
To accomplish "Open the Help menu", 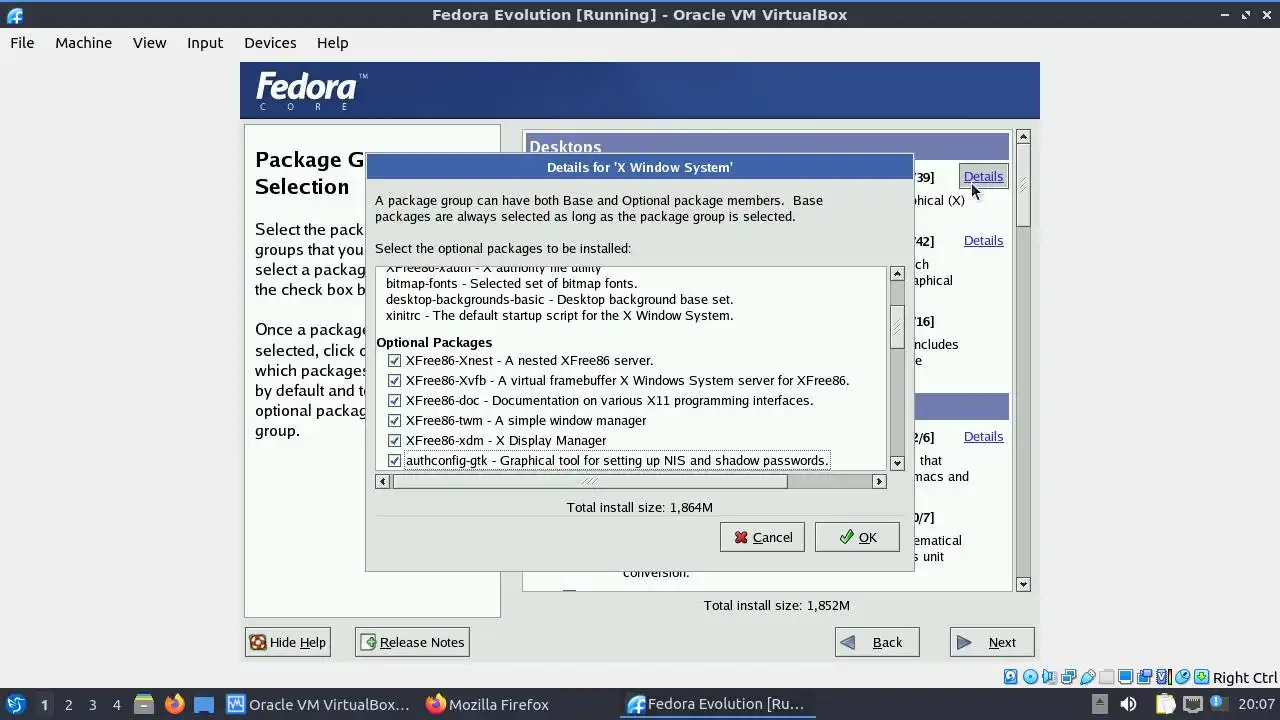I will pyautogui.click(x=332, y=43).
